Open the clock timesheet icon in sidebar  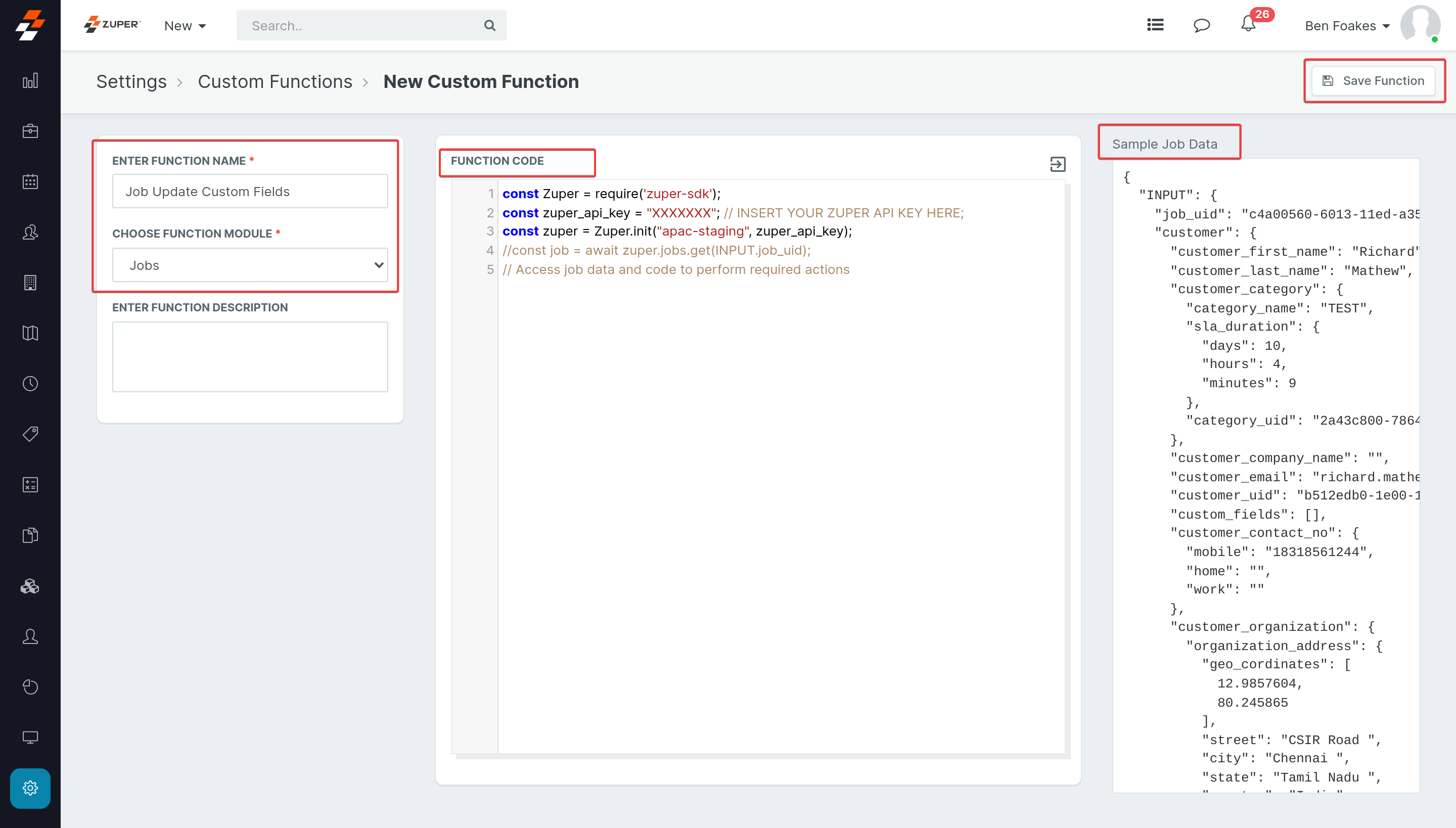pyautogui.click(x=30, y=384)
